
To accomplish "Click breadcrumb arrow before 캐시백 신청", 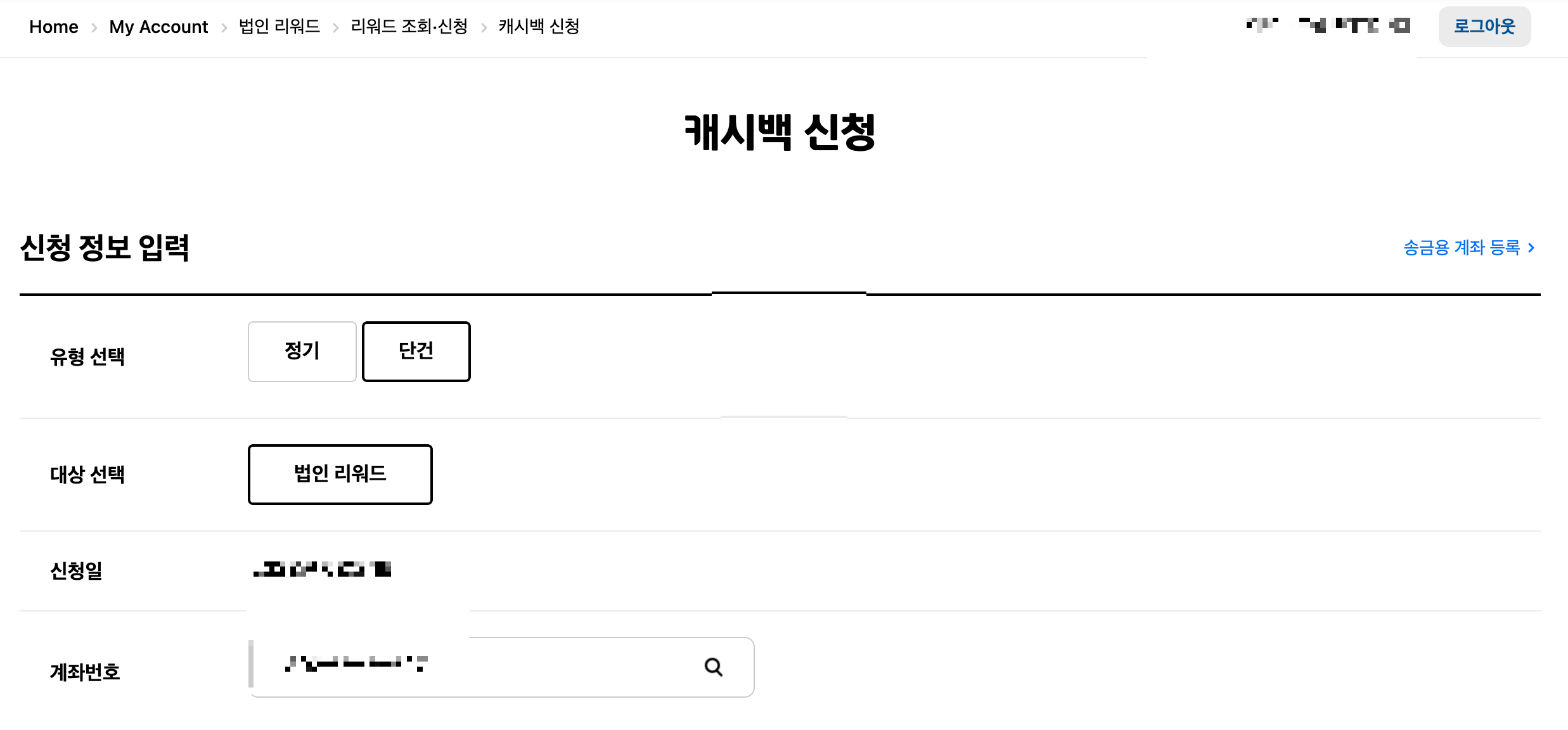I will coord(484,27).
